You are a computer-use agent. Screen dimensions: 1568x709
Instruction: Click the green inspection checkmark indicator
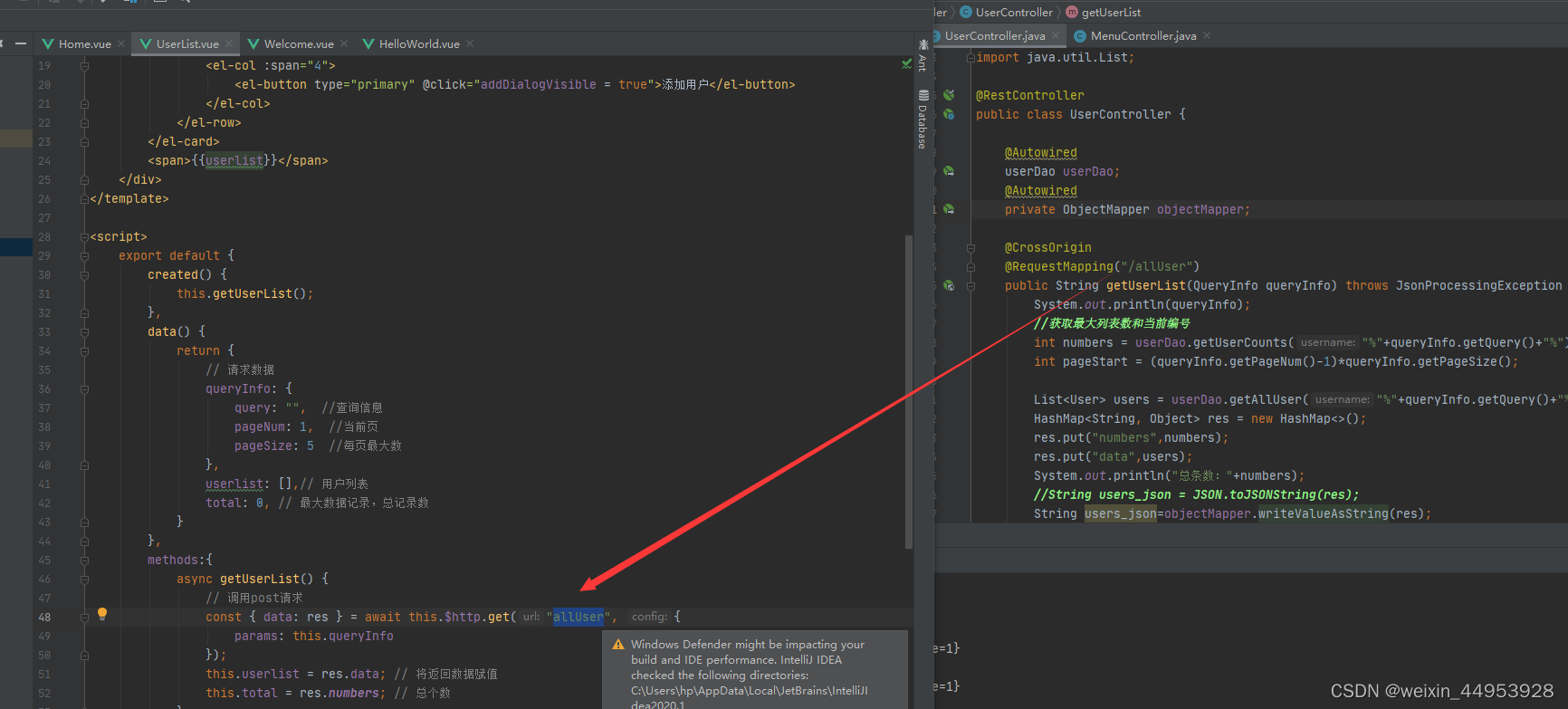pos(906,64)
